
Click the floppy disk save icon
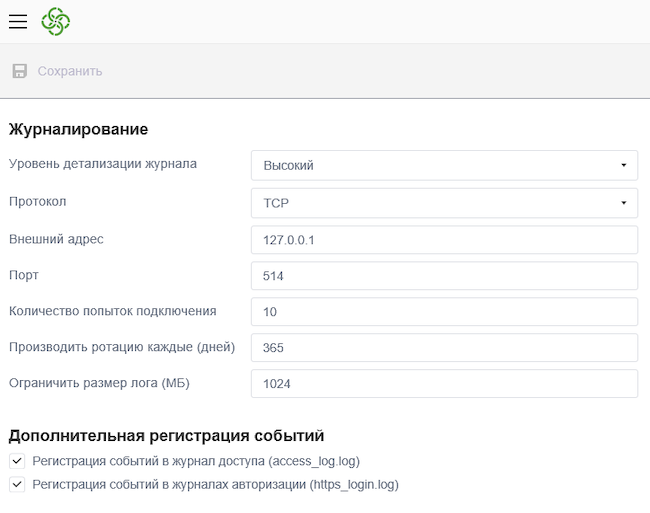[19, 71]
